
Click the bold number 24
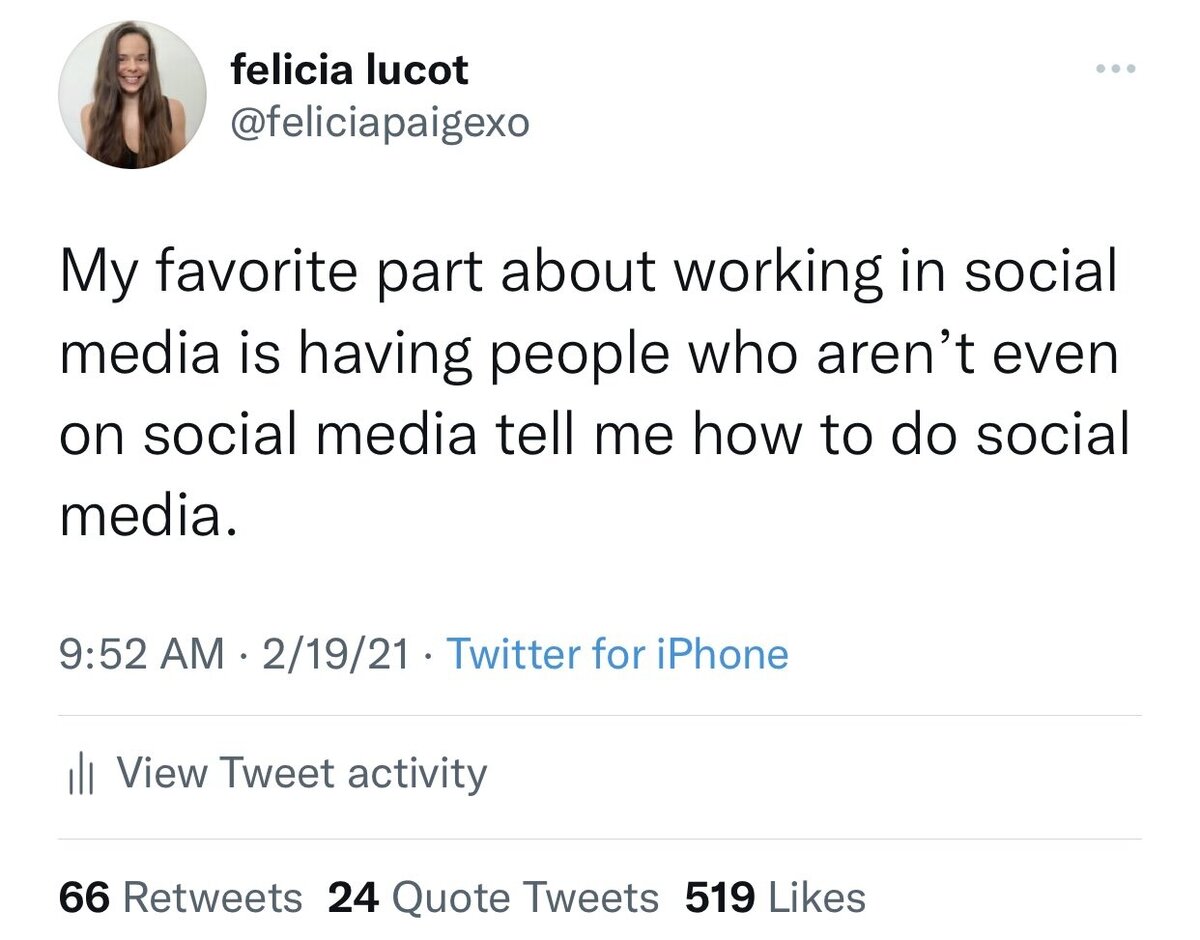click(x=353, y=896)
